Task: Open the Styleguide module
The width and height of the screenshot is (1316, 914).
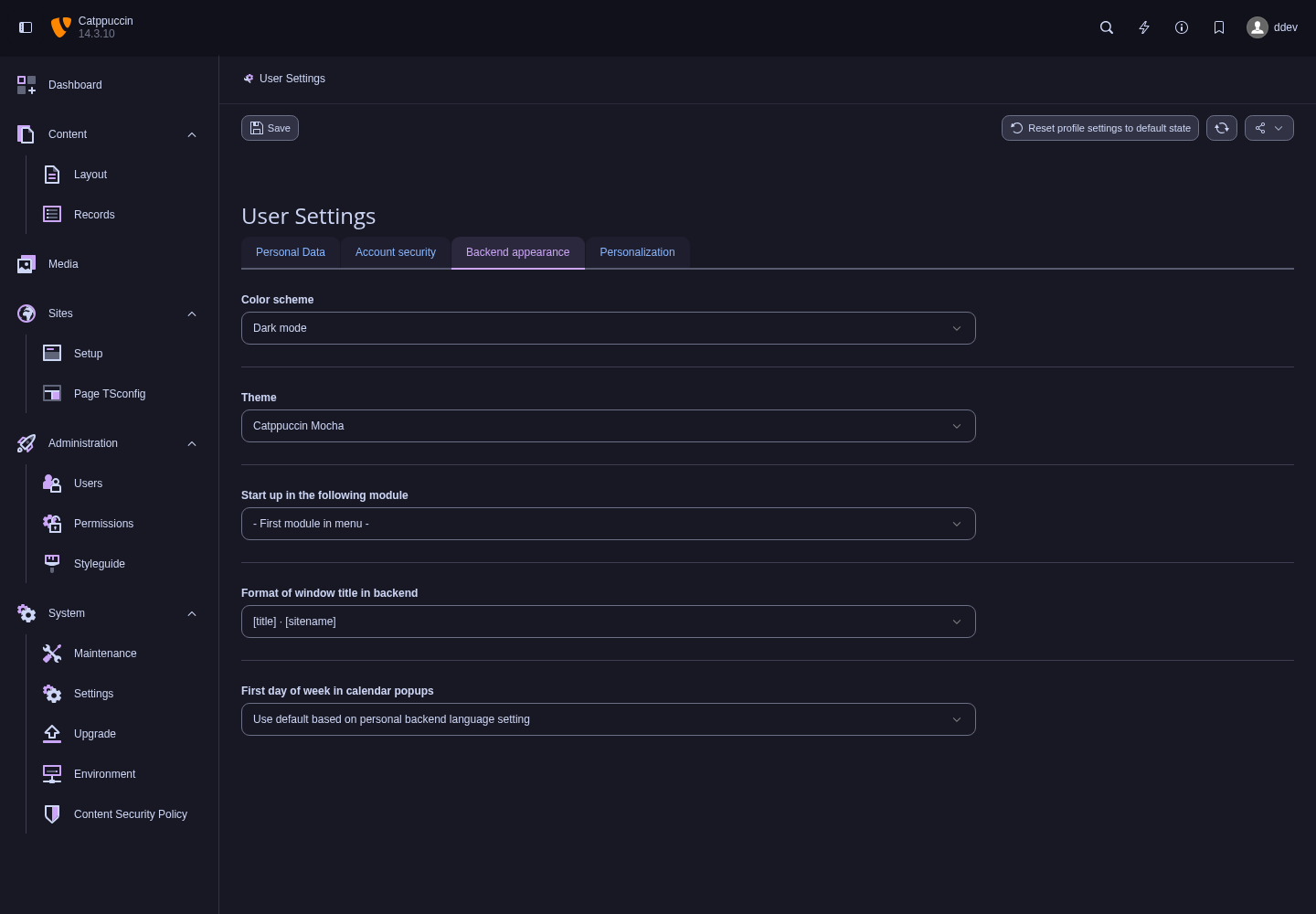Action: [x=122, y=564]
